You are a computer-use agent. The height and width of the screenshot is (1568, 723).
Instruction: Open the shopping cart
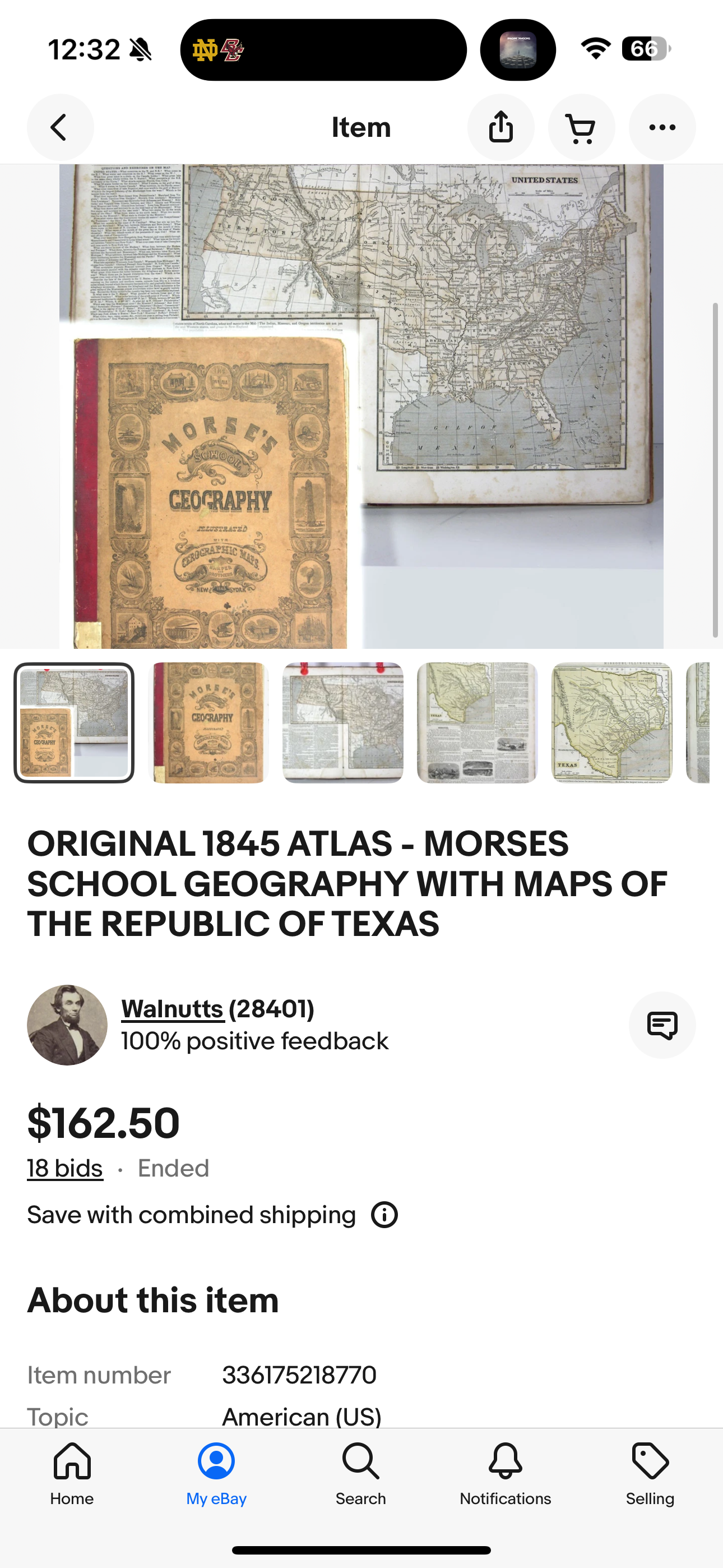[581, 127]
